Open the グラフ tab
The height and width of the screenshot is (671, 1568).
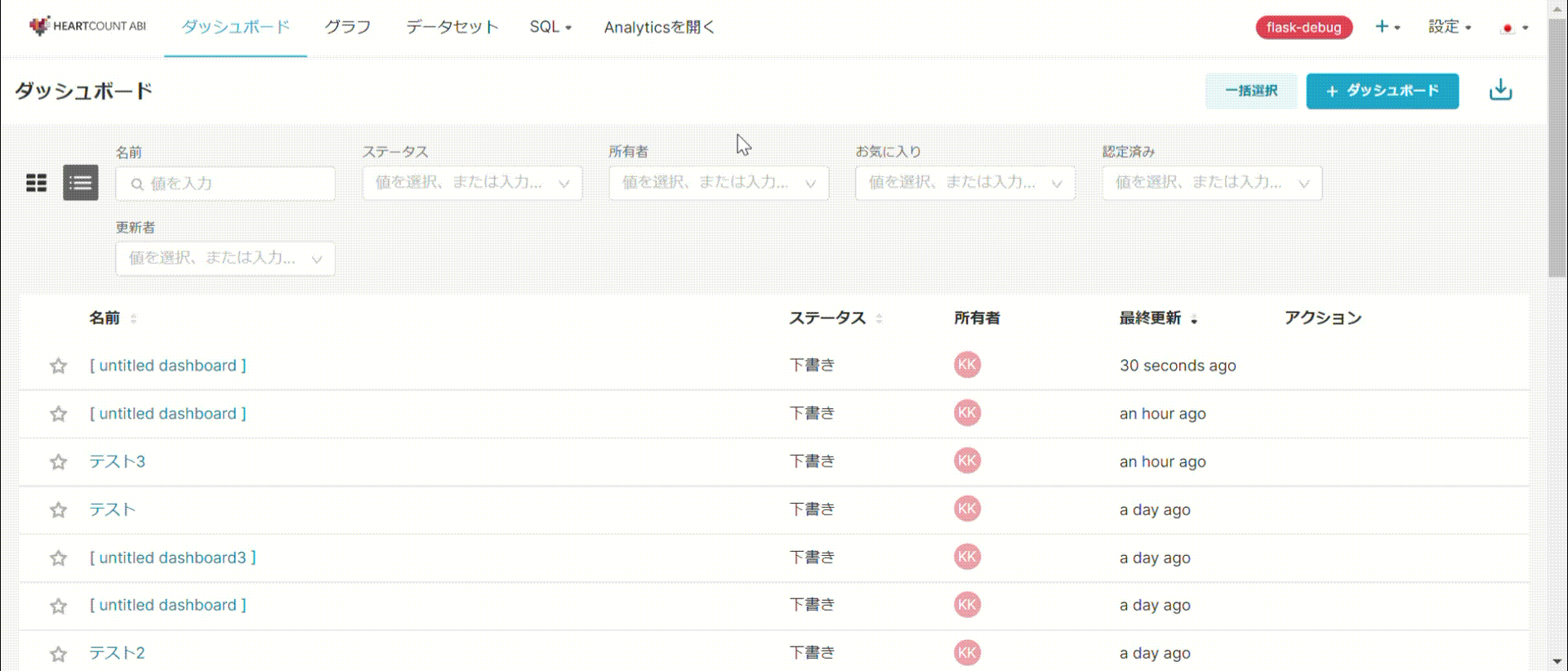click(x=348, y=27)
